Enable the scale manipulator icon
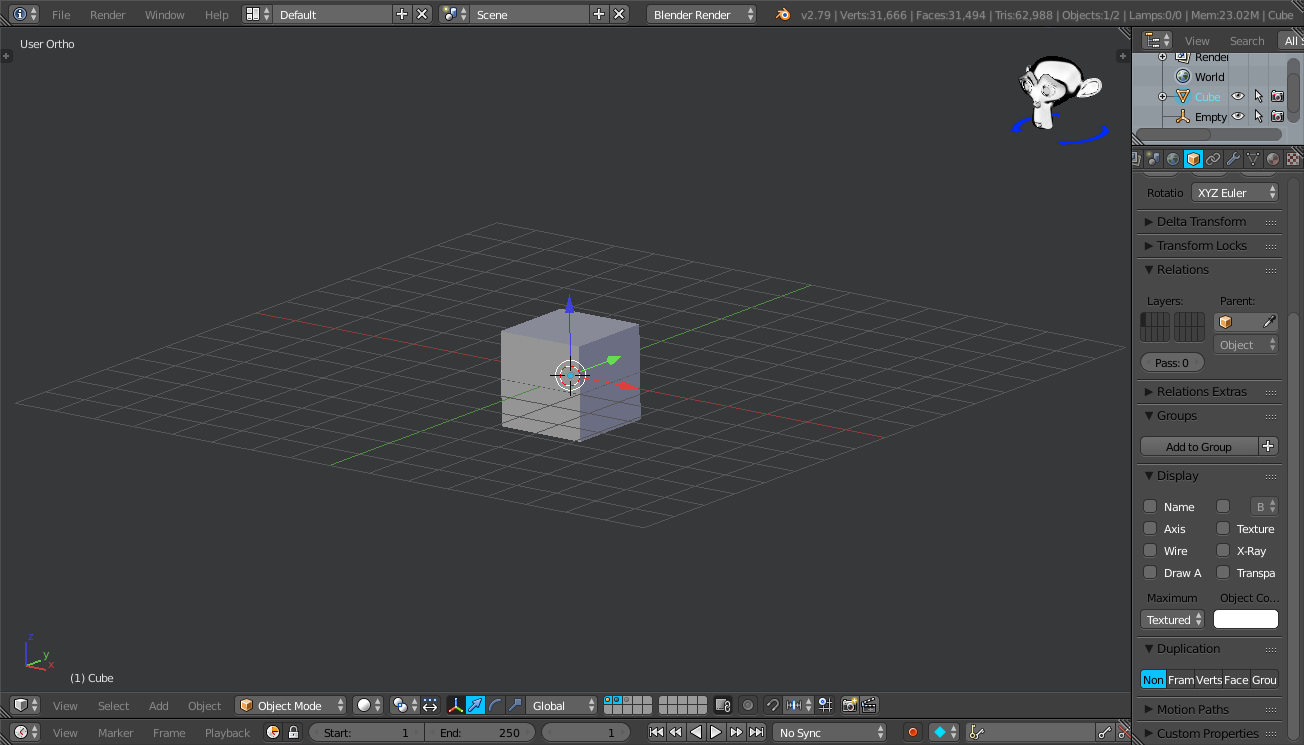The width and height of the screenshot is (1304, 745). point(515,705)
